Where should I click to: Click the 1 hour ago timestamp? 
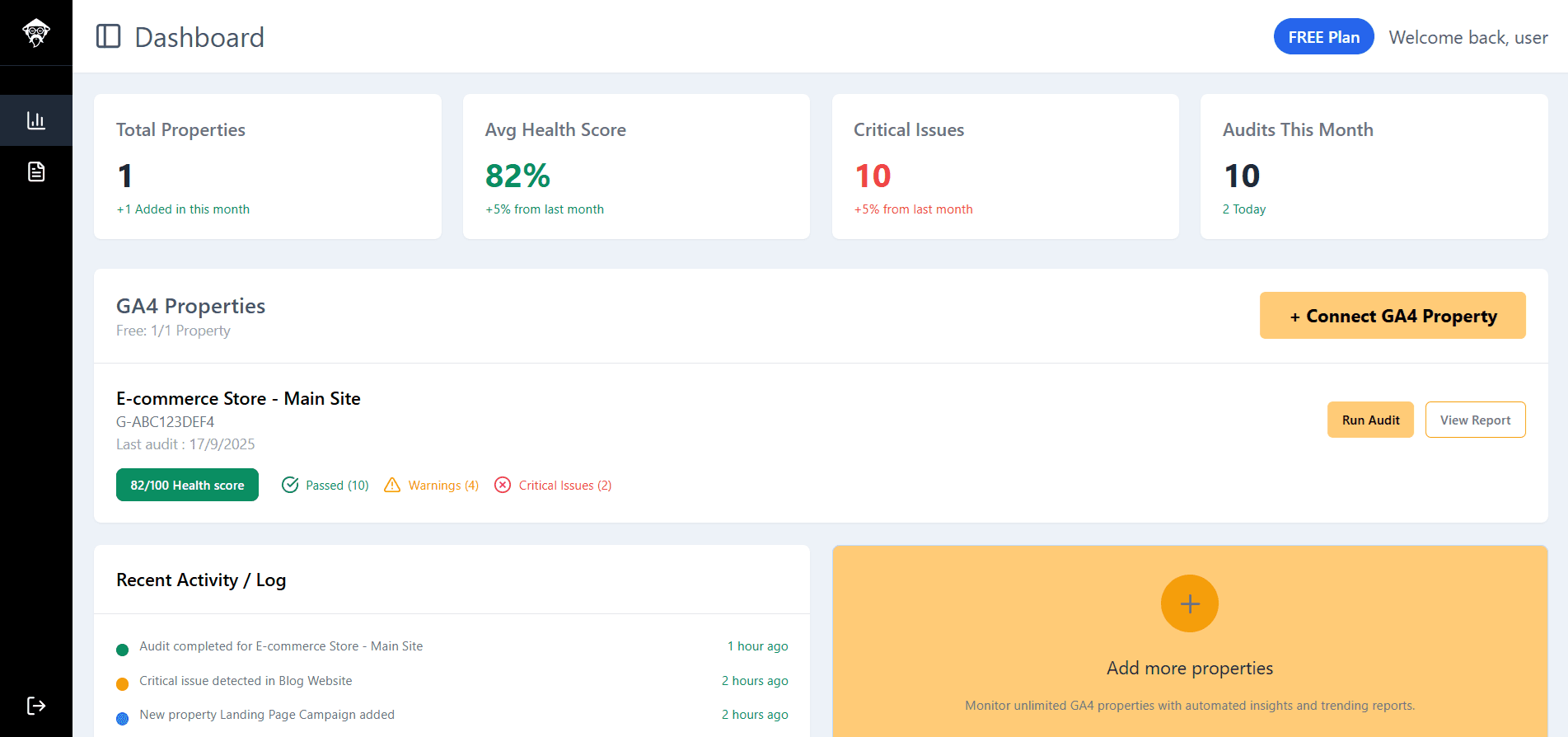[757, 646]
